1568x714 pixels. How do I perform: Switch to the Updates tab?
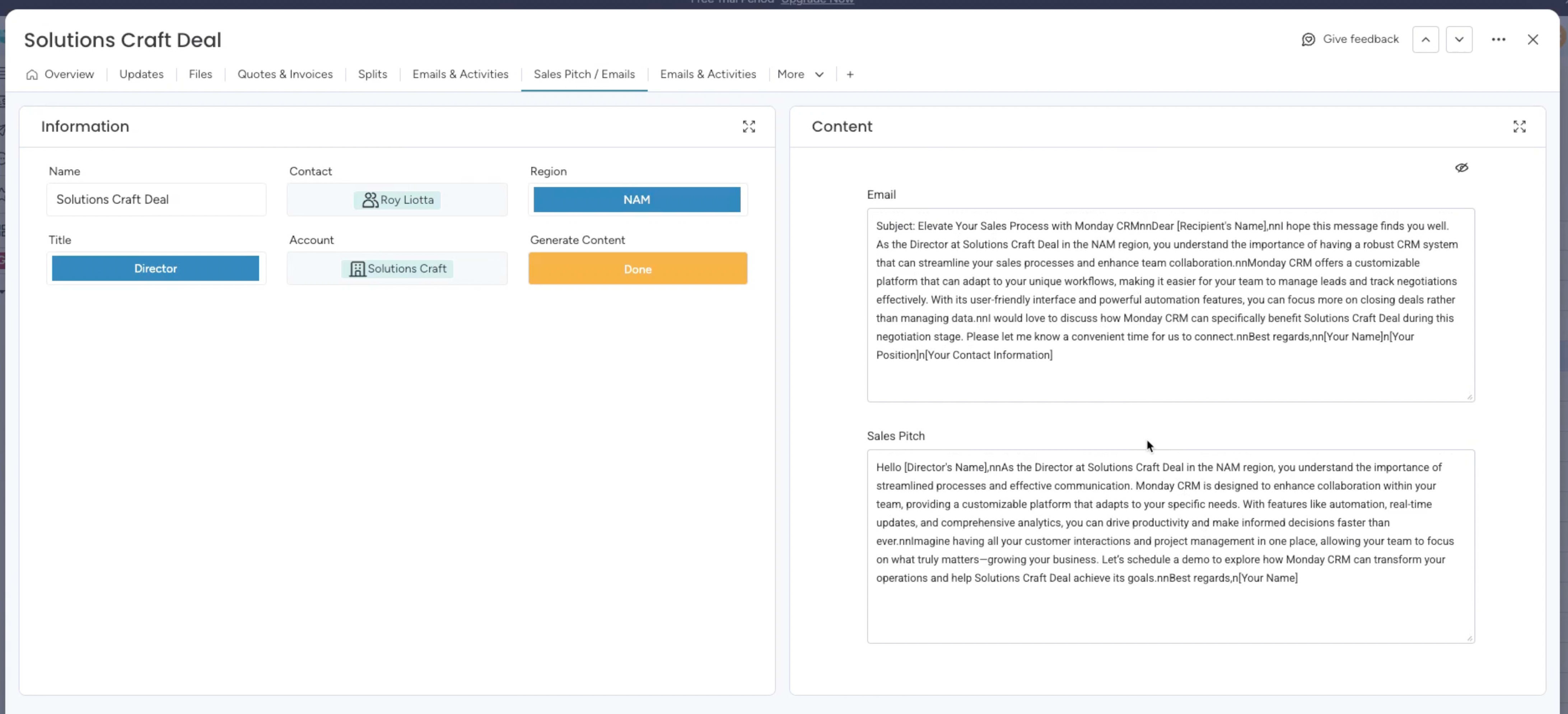coord(141,74)
